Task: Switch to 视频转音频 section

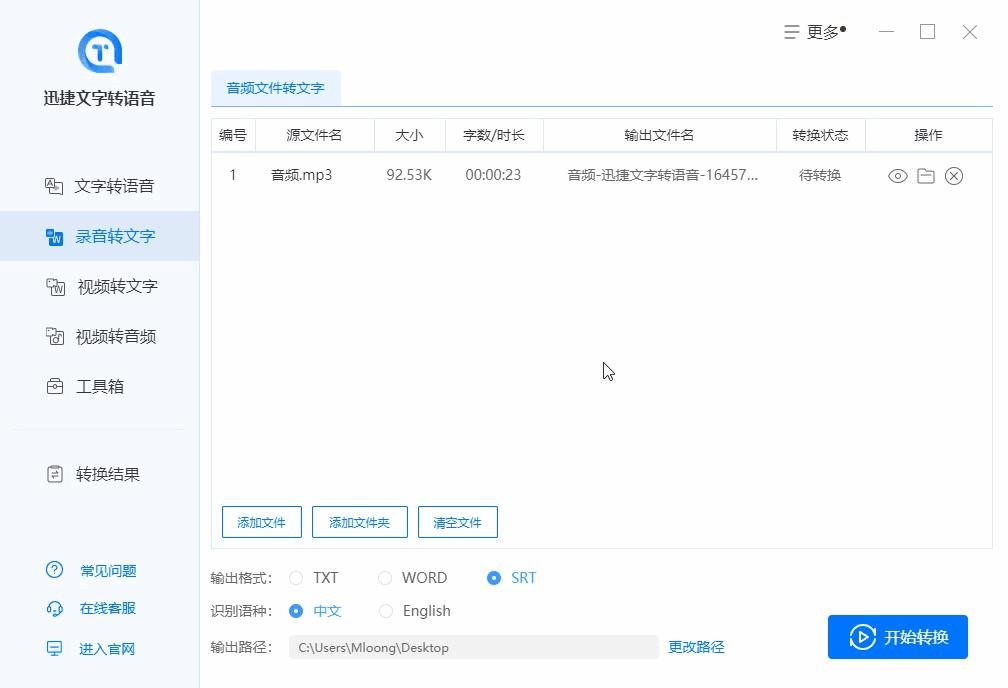Action: pos(116,336)
